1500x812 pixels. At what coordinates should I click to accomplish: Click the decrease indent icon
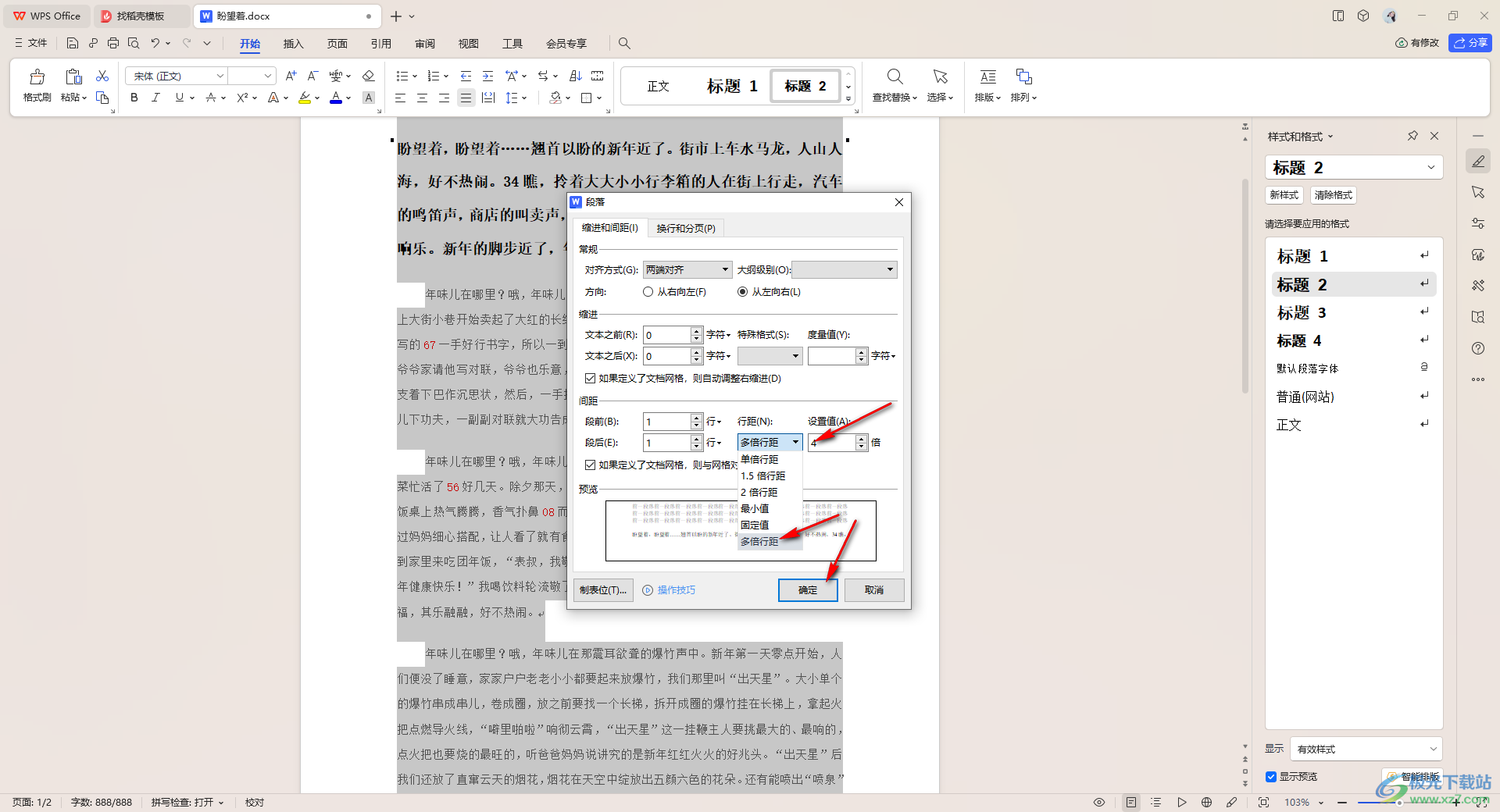click(466, 76)
